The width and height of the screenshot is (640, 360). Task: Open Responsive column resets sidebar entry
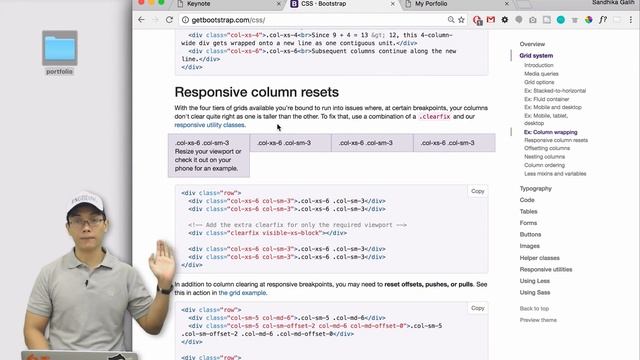pyautogui.click(x=556, y=140)
